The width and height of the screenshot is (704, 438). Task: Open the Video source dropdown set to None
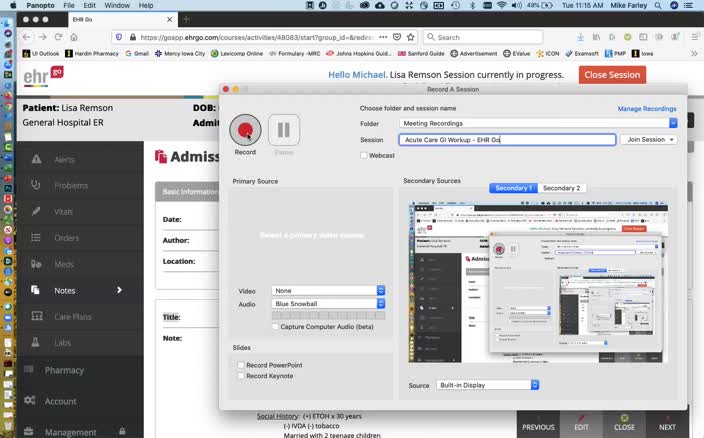coord(328,291)
